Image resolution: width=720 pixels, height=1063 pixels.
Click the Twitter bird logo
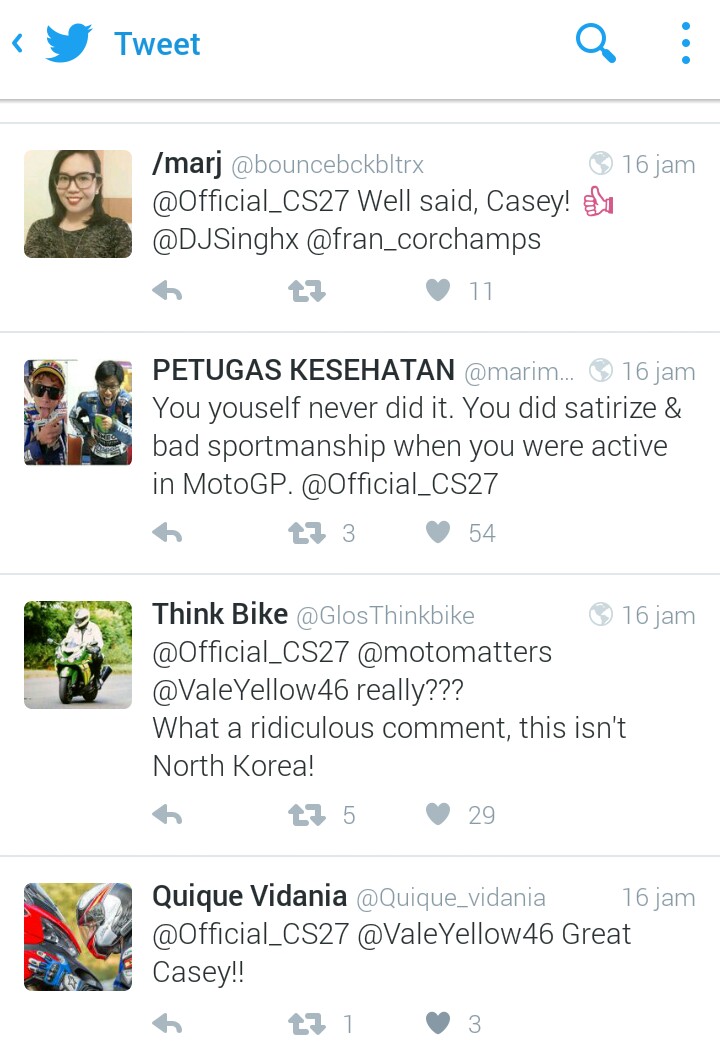click(69, 44)
